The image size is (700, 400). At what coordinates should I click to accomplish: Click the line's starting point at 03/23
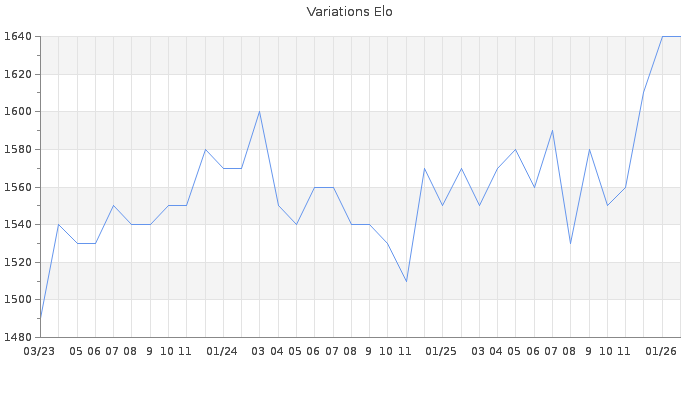click(40, 318)
